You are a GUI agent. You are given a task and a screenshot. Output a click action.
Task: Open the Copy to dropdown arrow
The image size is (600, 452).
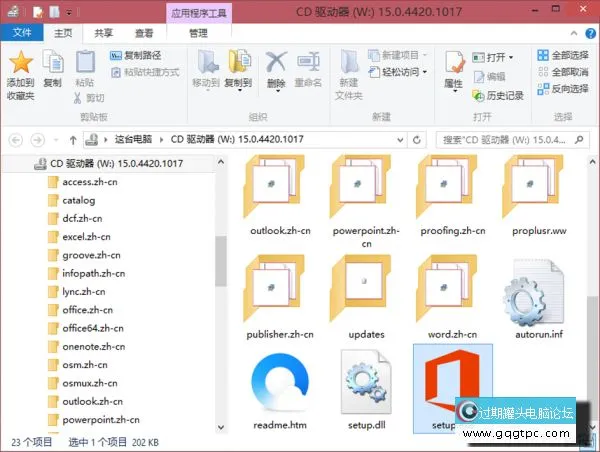pyautogui.click(x=240, y=91)
